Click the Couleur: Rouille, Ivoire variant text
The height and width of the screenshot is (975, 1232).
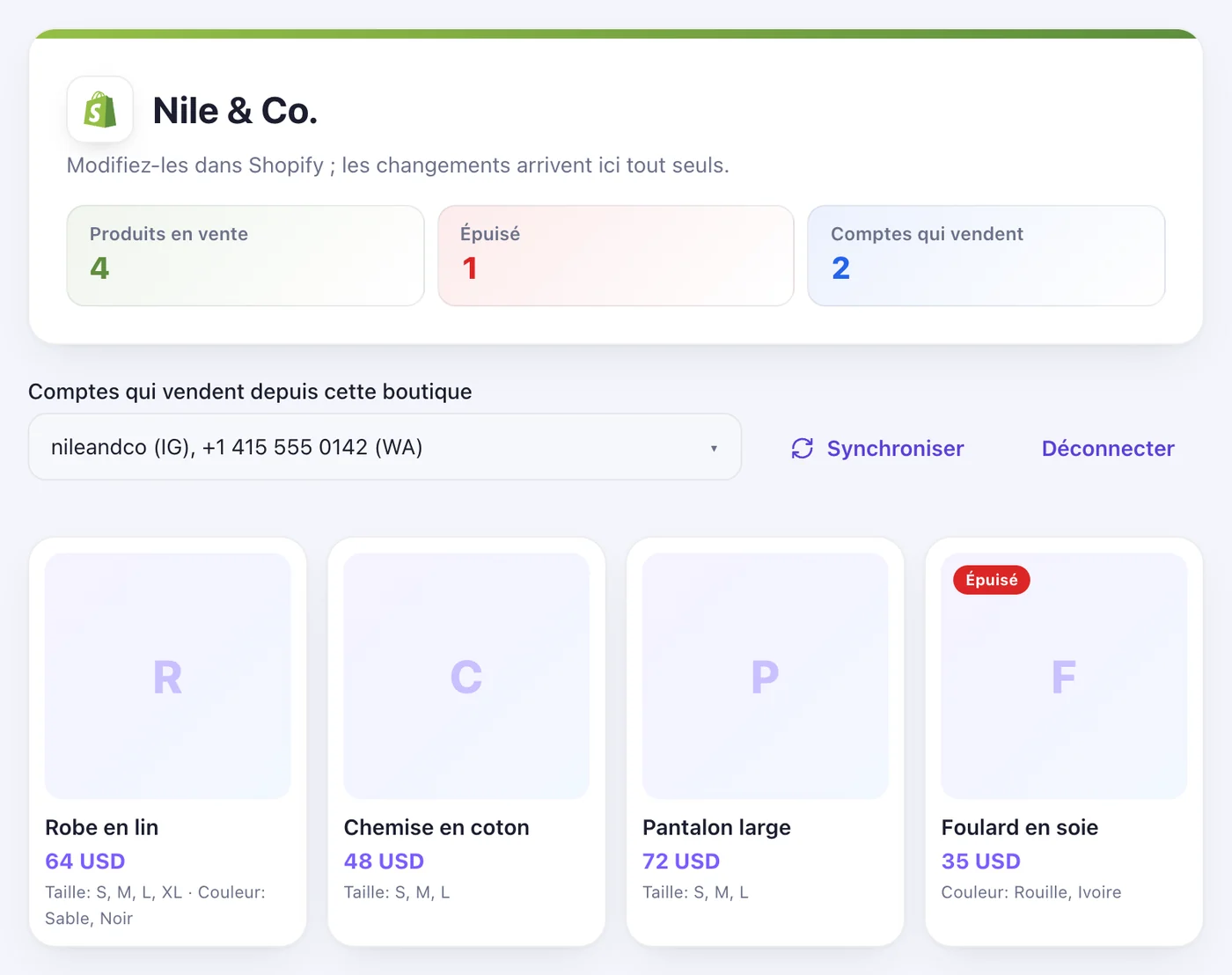pos(1031,892)
